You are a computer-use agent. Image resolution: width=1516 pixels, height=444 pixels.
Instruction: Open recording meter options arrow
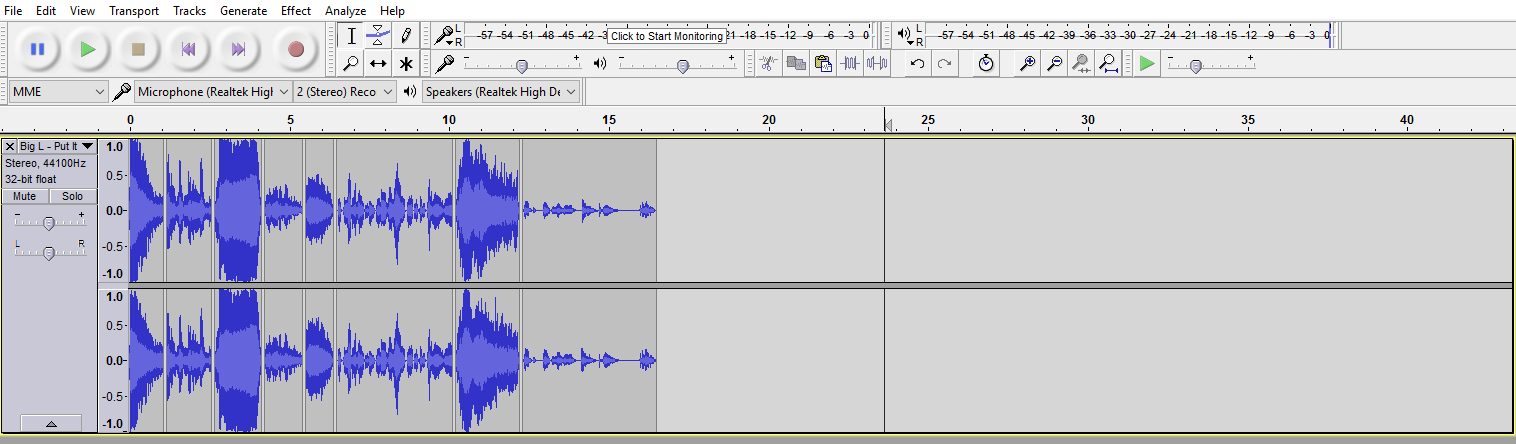tap(449, 41)
